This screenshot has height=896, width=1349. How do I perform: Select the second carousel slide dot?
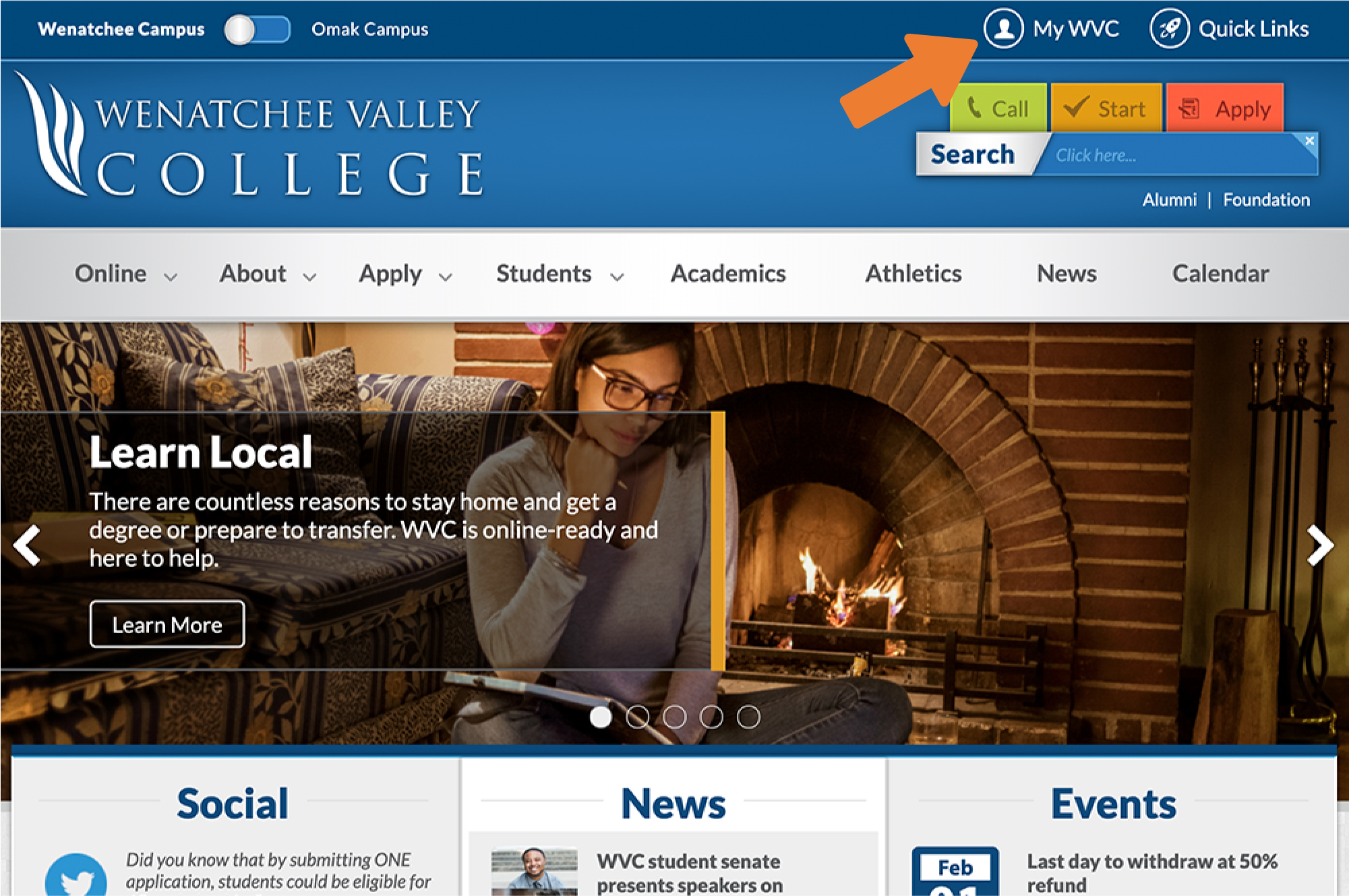click(x=637, y=717)
